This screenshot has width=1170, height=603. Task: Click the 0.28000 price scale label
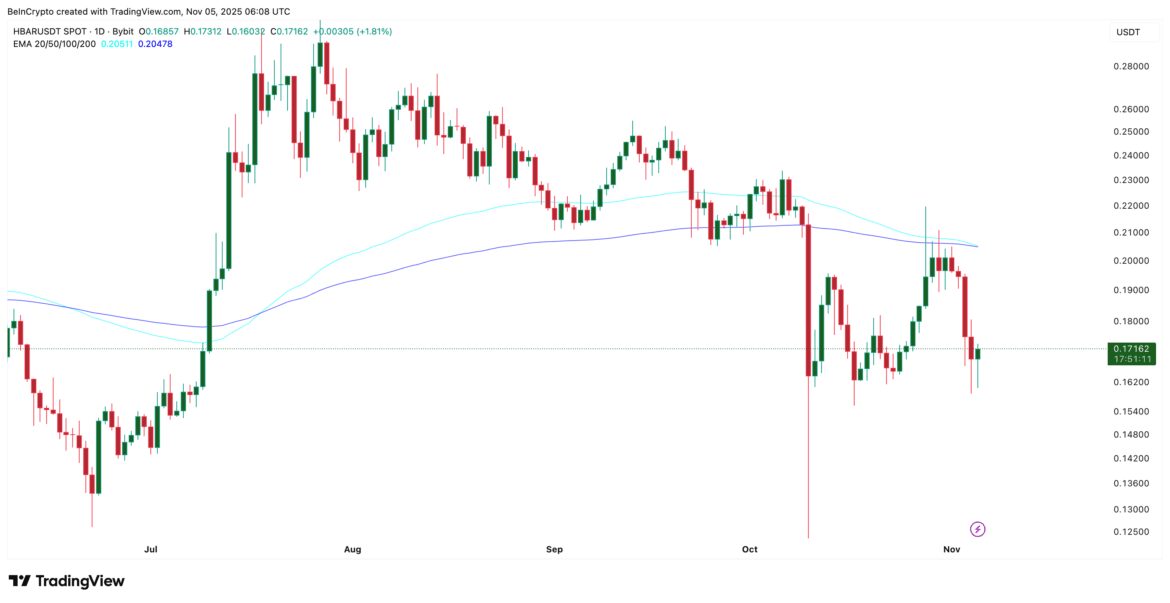[x=1131, y=67]
